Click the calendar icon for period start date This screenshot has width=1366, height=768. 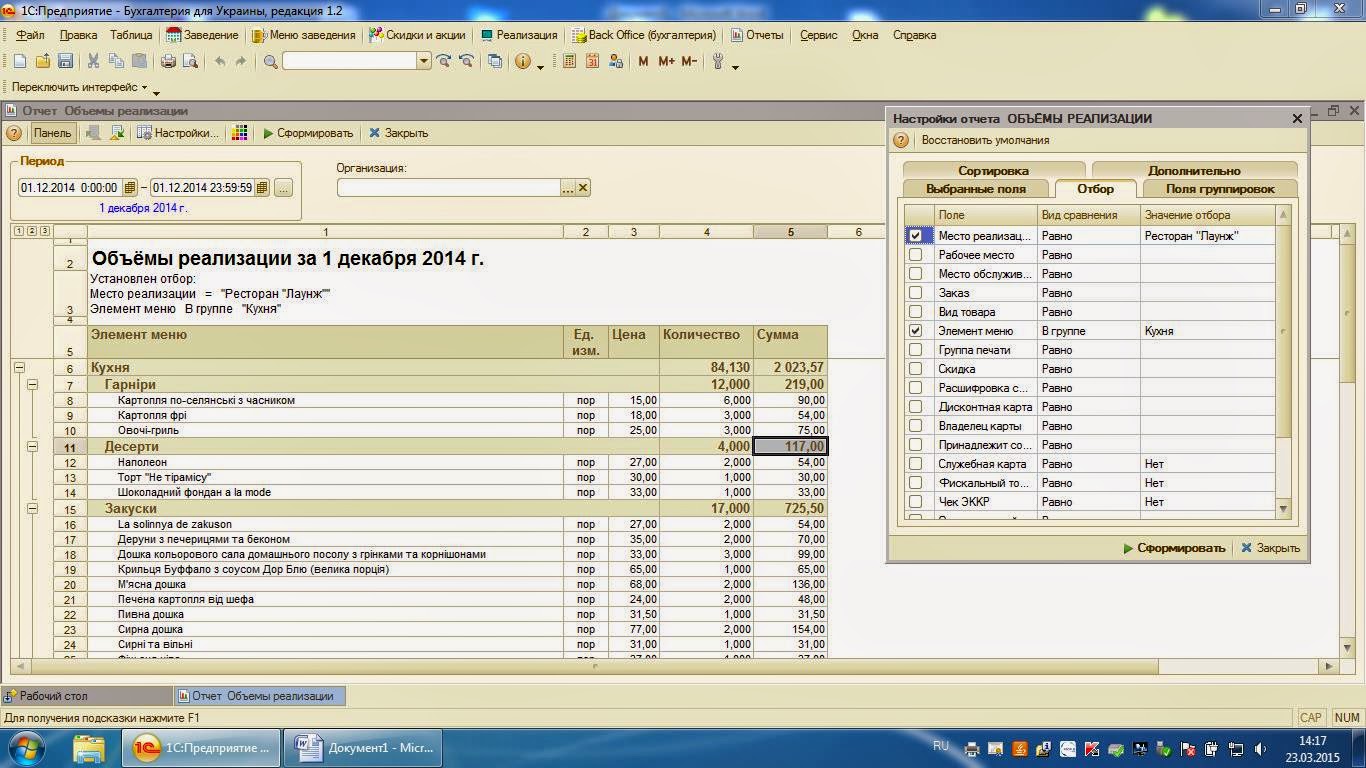click(129, 187)
